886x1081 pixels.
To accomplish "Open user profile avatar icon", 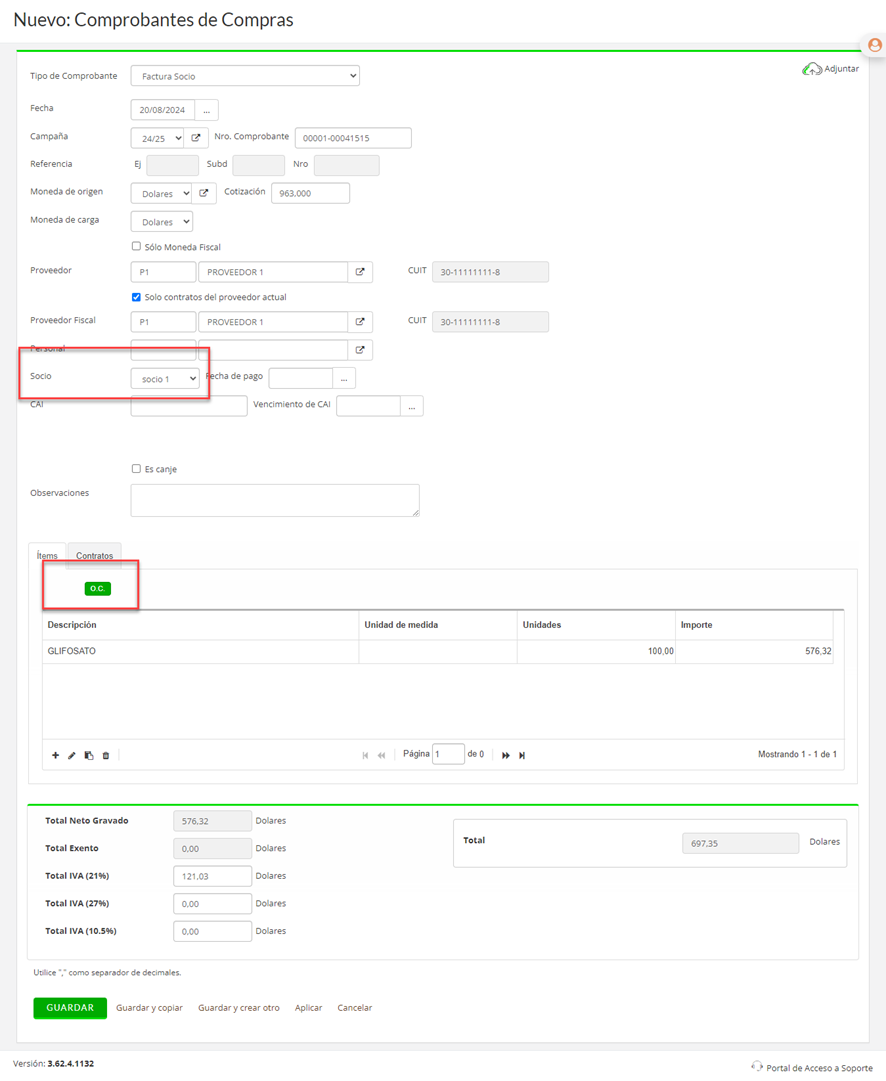I will [x=874, y=46].
